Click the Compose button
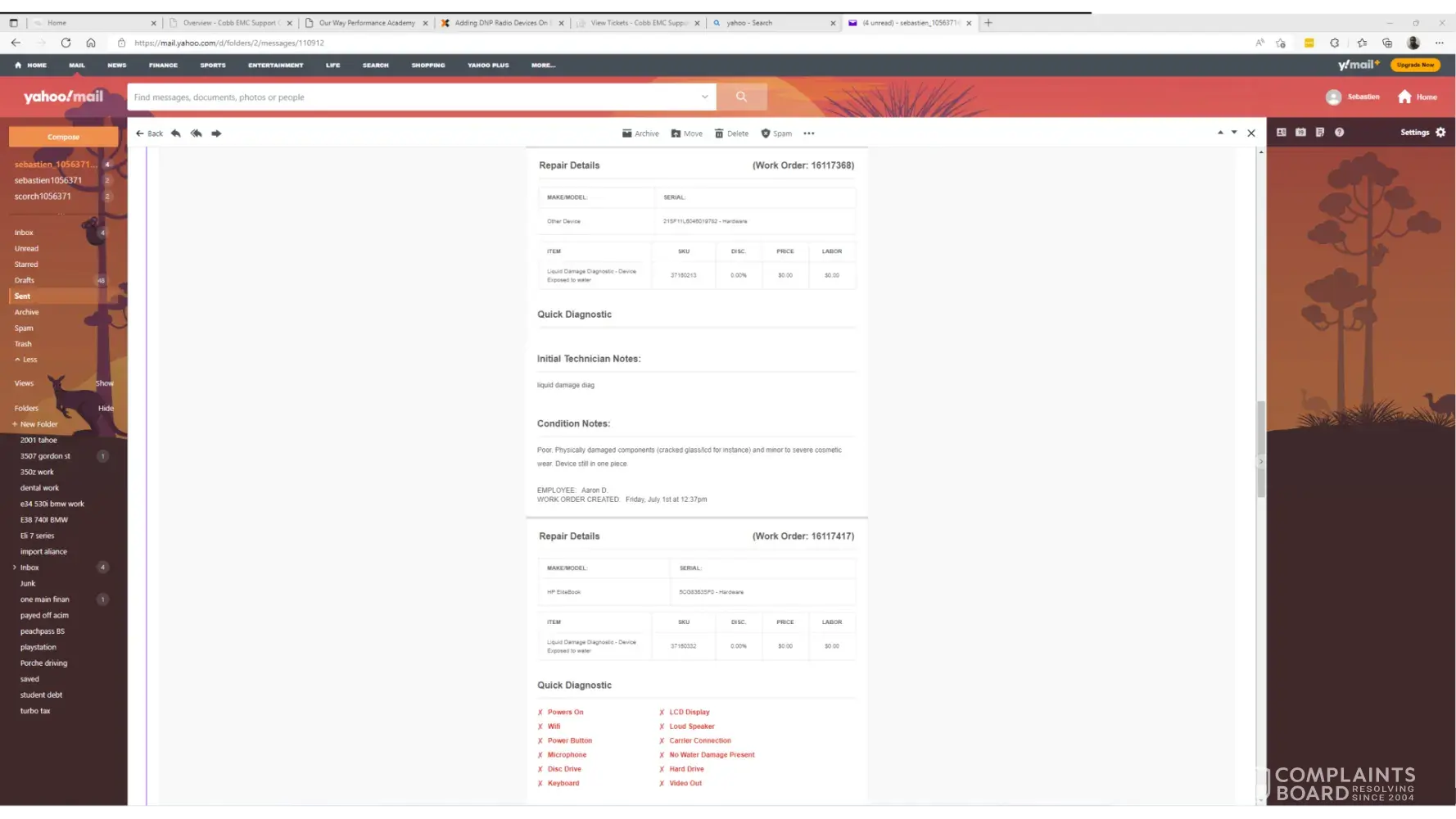This screenshot has height=819, width=1456. tap(63, 137)
